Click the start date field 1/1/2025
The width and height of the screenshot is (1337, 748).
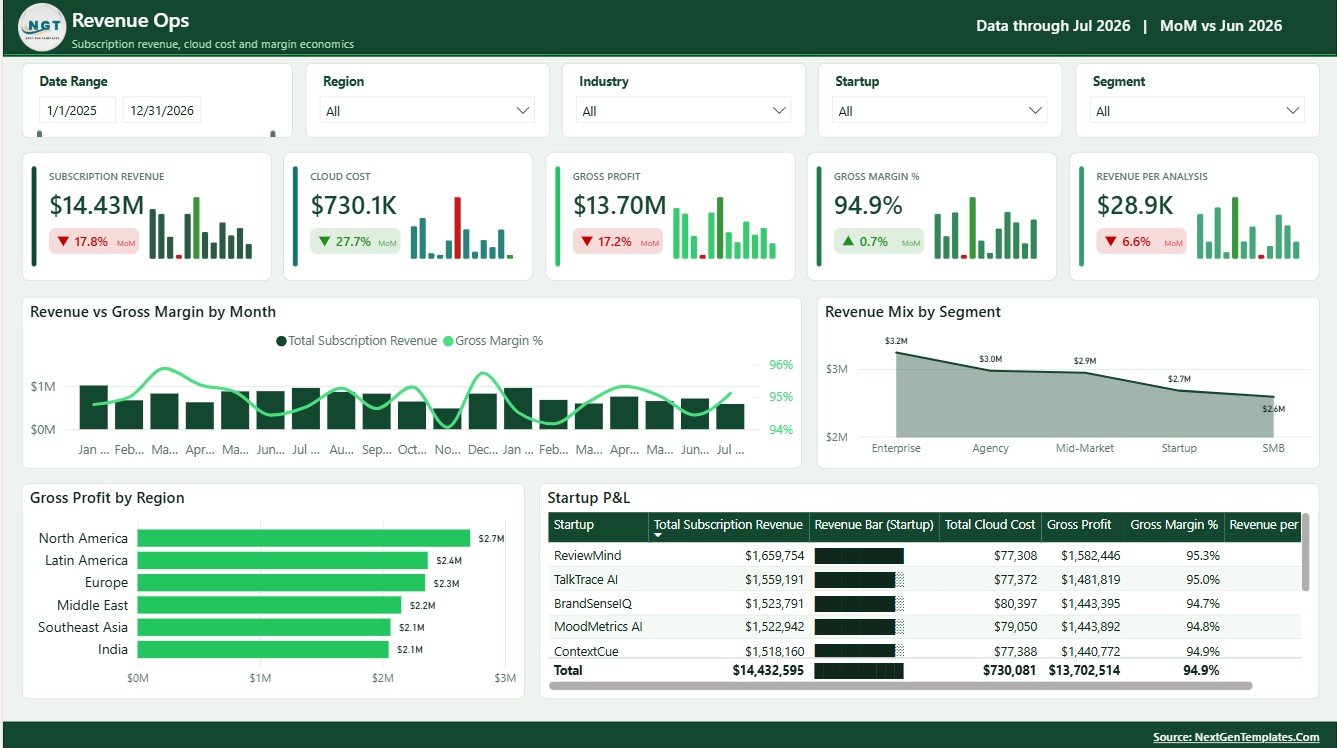(78, 110)
